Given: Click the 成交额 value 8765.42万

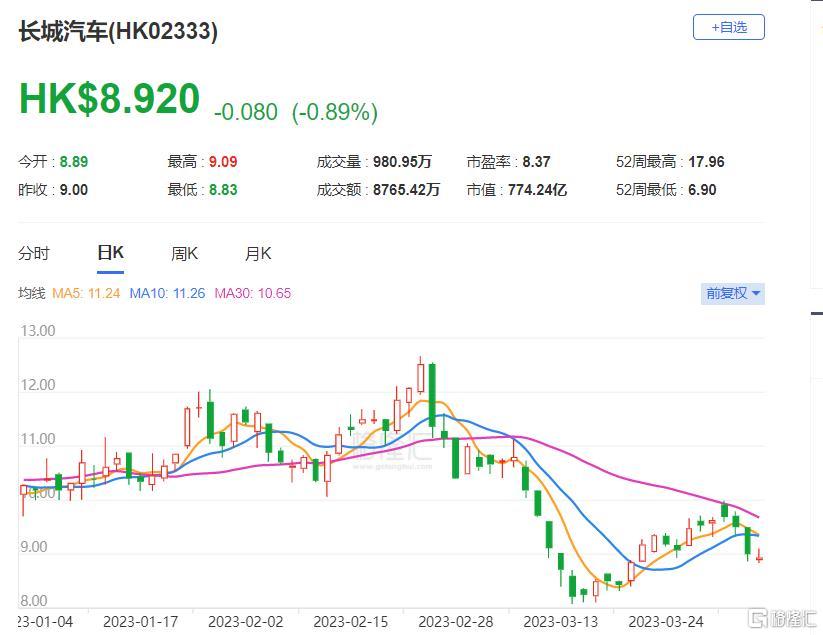Looking at the screenshot, I should click(x=406, y=189).
